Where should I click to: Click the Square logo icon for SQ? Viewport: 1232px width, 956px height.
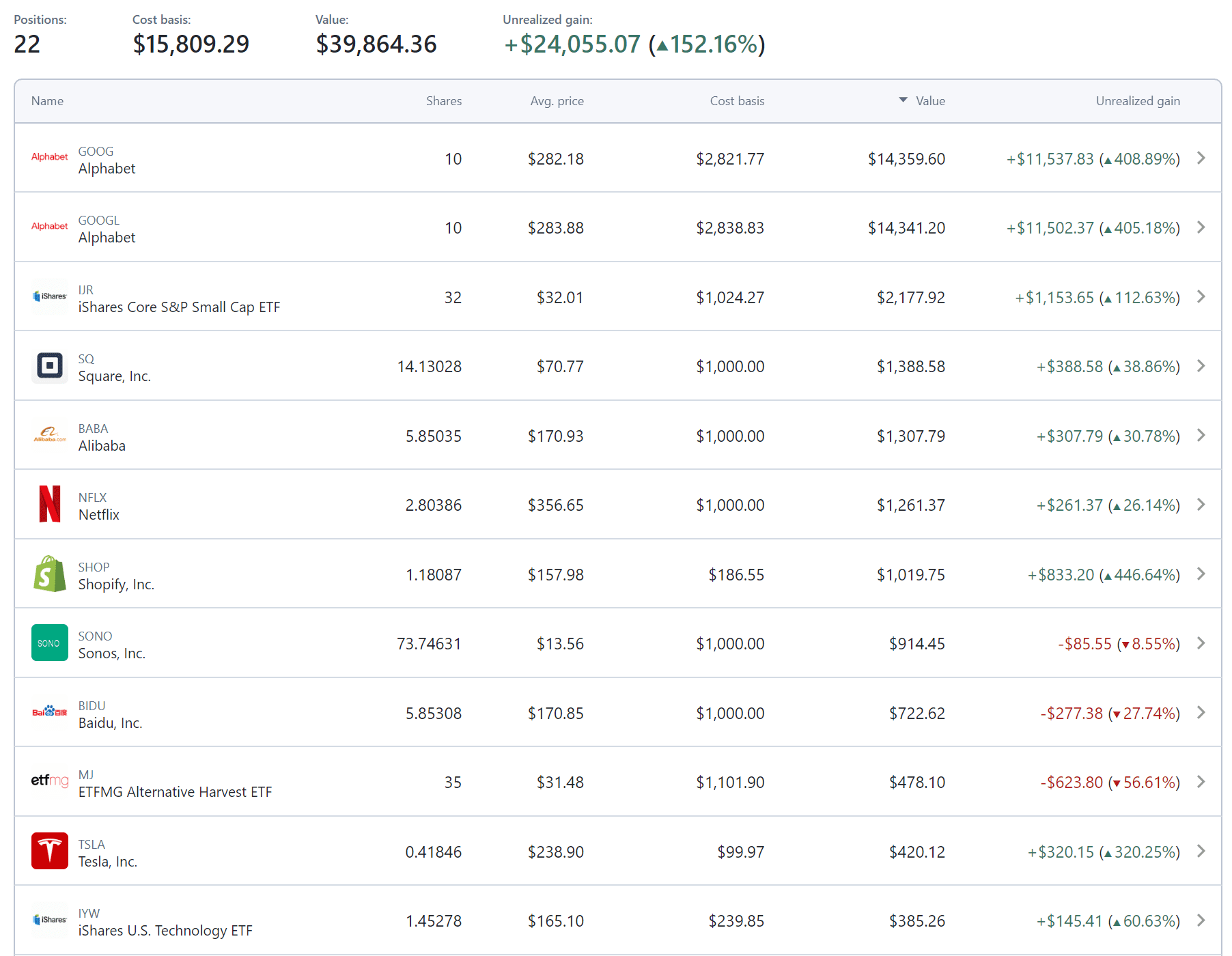(x=50, y=365)
